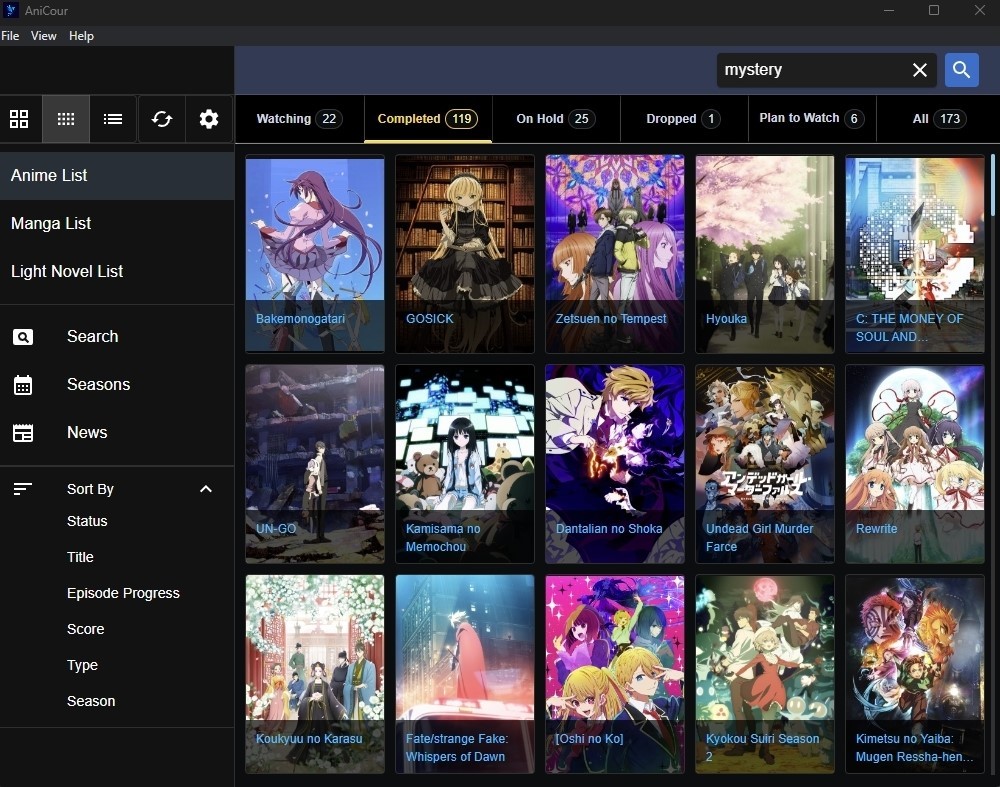Open the Rewrite cover
The height and width of the screenshot is (787, 1000).
915,464
